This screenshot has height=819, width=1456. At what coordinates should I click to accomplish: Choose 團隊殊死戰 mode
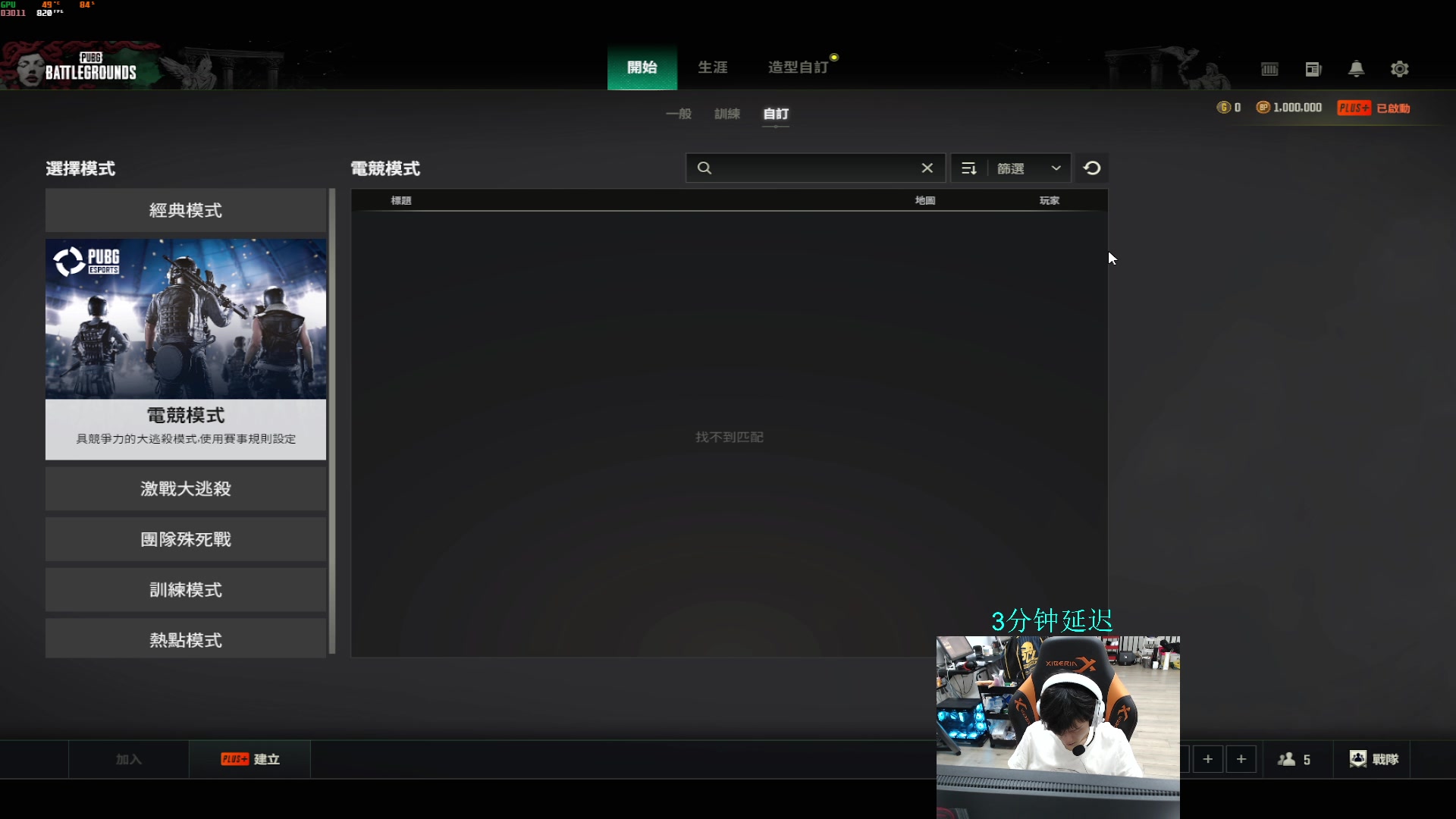click(x=186, y=539)
